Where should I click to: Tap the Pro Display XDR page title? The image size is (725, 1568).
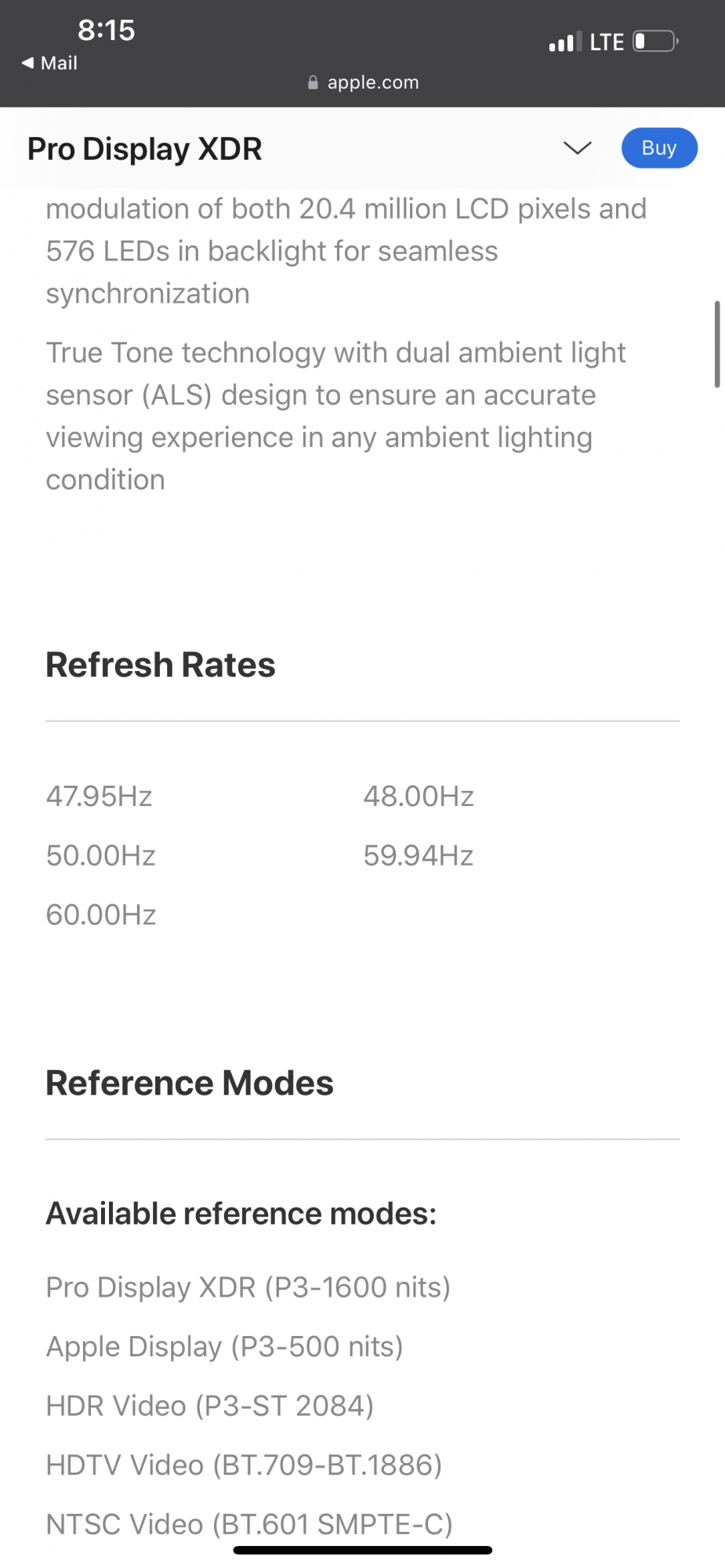tap(144, 149)
